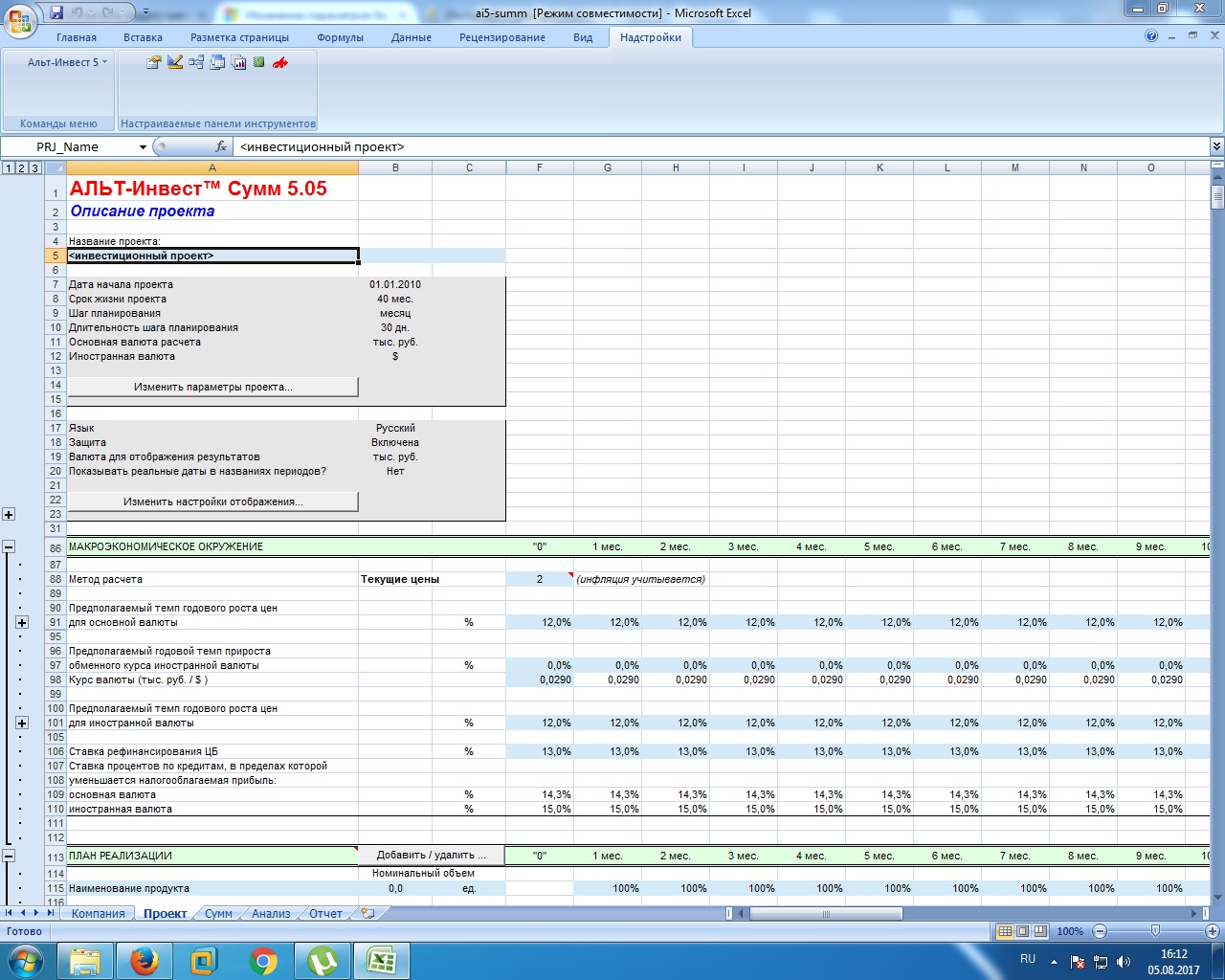The image size is (1225, 980).
Task: Open uTorrent from the taskbar
Action: [x=323, y=961]
